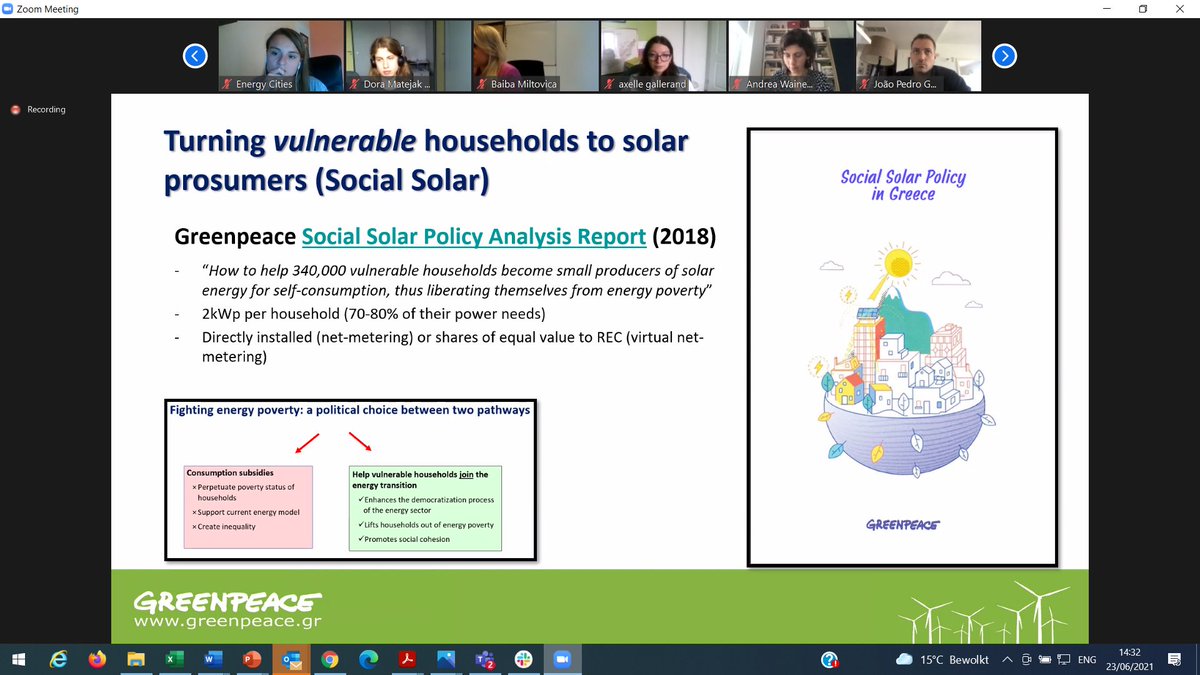
Task: Launch Internet Explorer from taskbar
Action: pyautogui.click(x=58, y=660)
